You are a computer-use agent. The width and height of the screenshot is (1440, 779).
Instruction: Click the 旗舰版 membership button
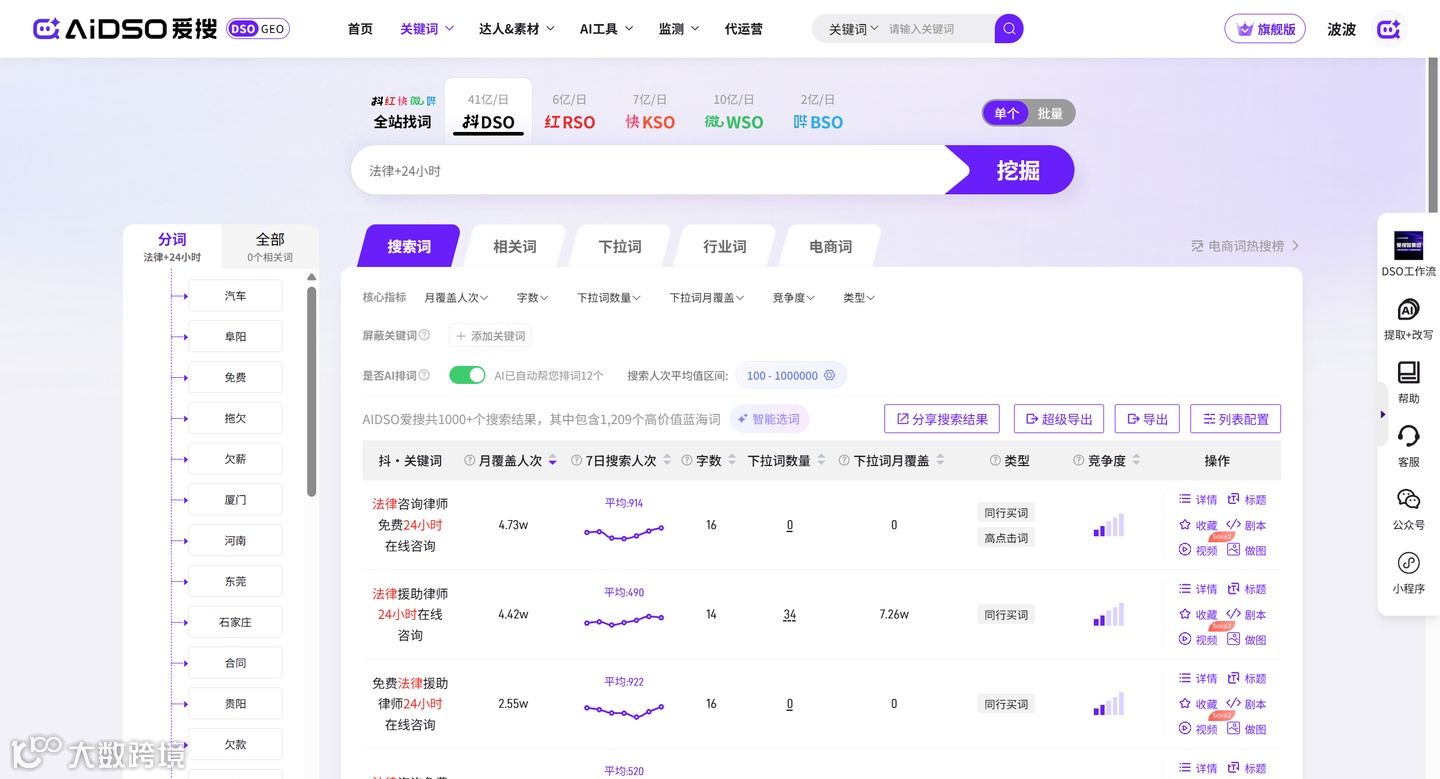(x=1265, y=29)
